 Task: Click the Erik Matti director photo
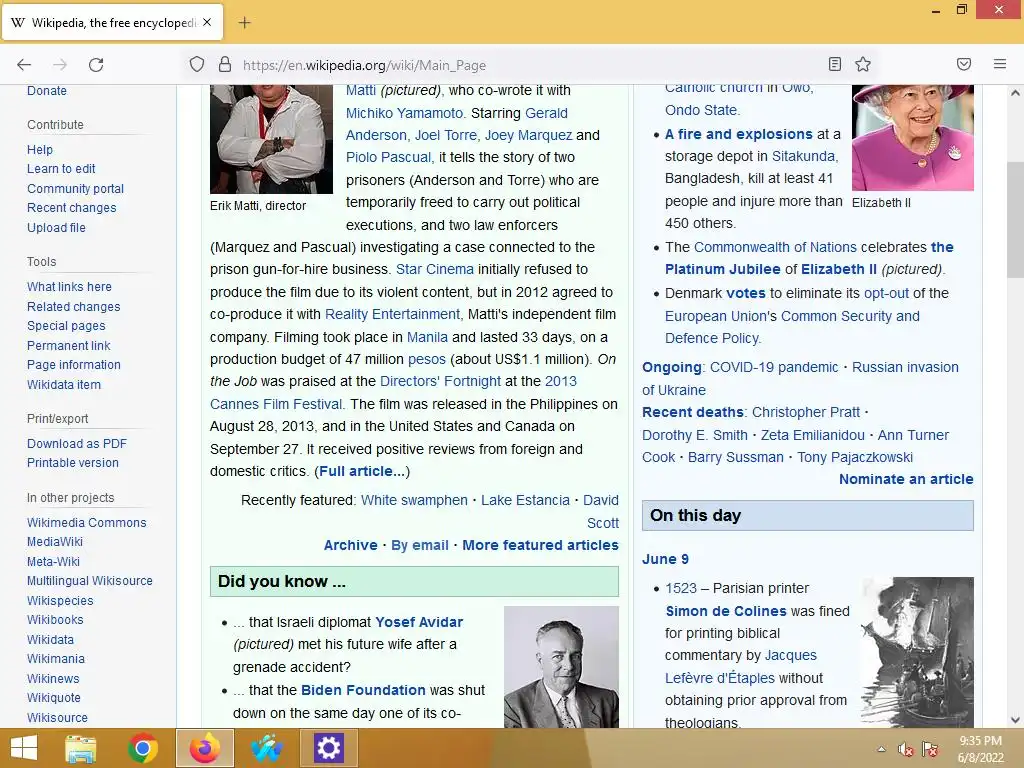tap(271, 139)
